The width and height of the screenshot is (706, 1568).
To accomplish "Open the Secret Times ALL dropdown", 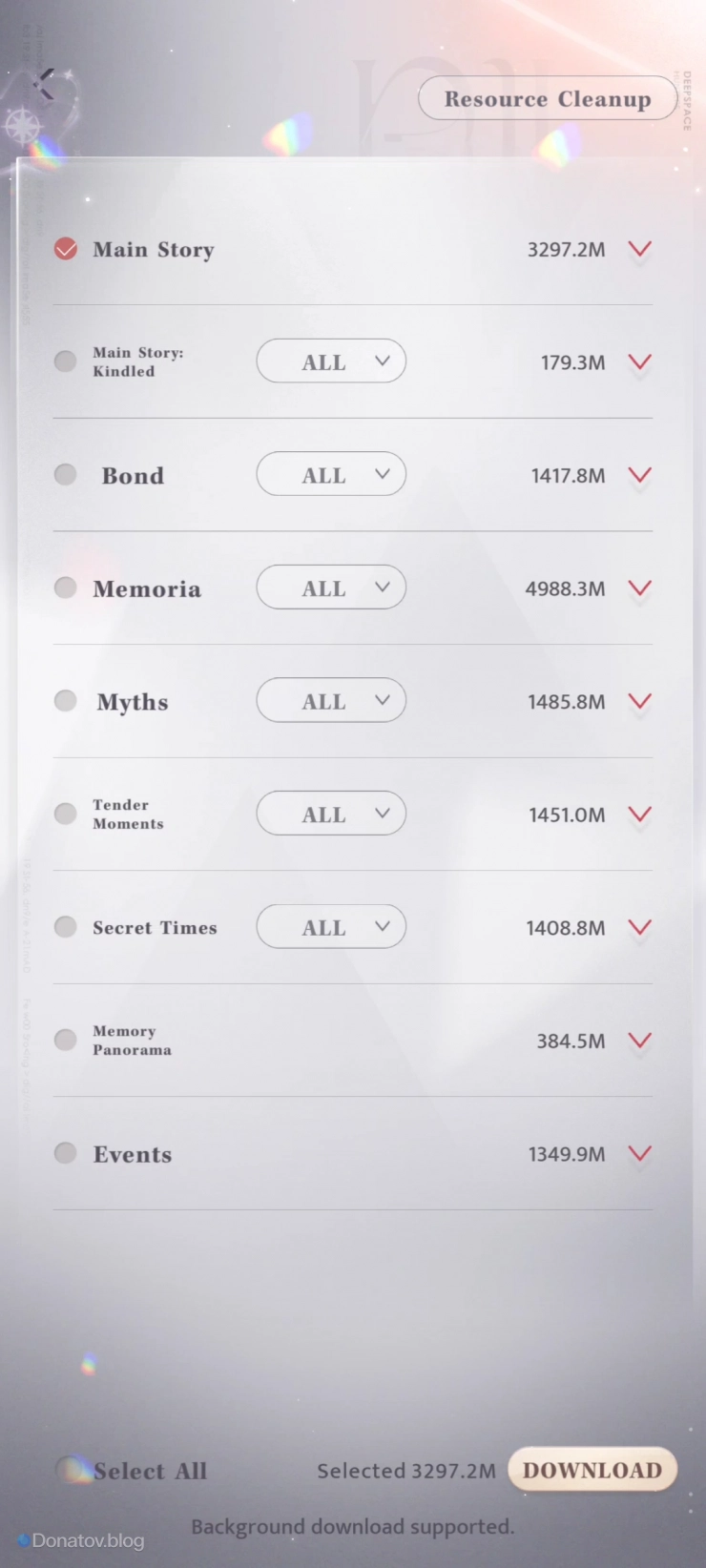I will pos(331,927).
